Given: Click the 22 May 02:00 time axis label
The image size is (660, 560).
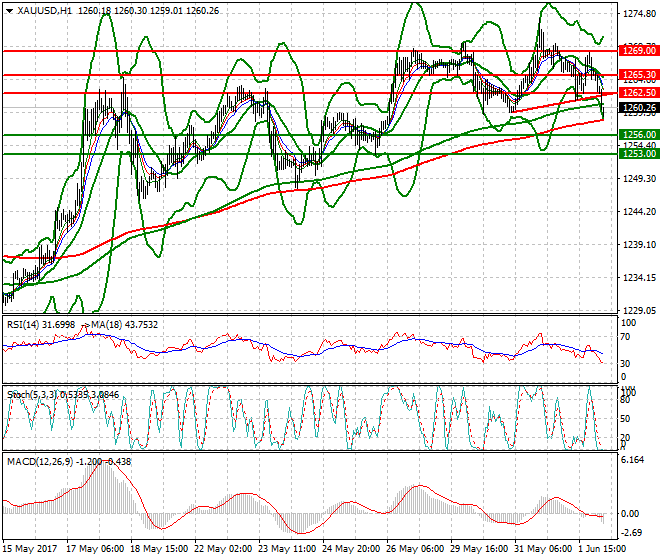Looking at the screenshot, I should pos(223,549).
